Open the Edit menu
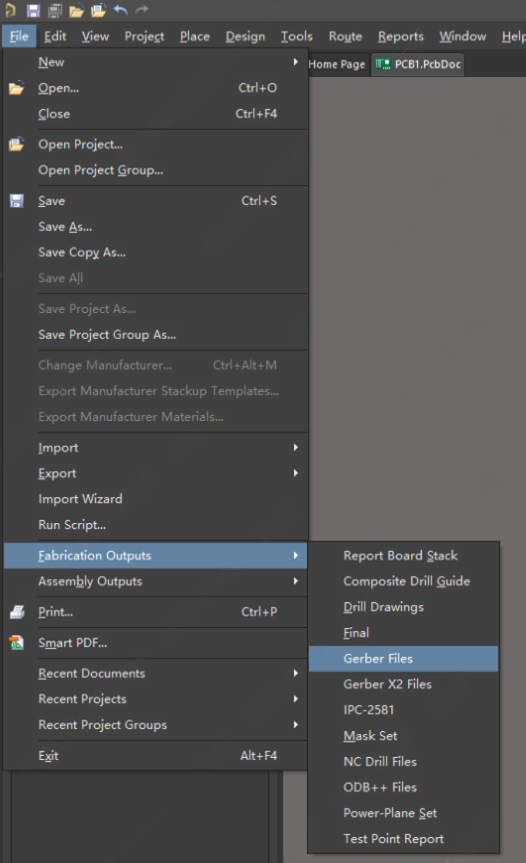 click(55, 36)
